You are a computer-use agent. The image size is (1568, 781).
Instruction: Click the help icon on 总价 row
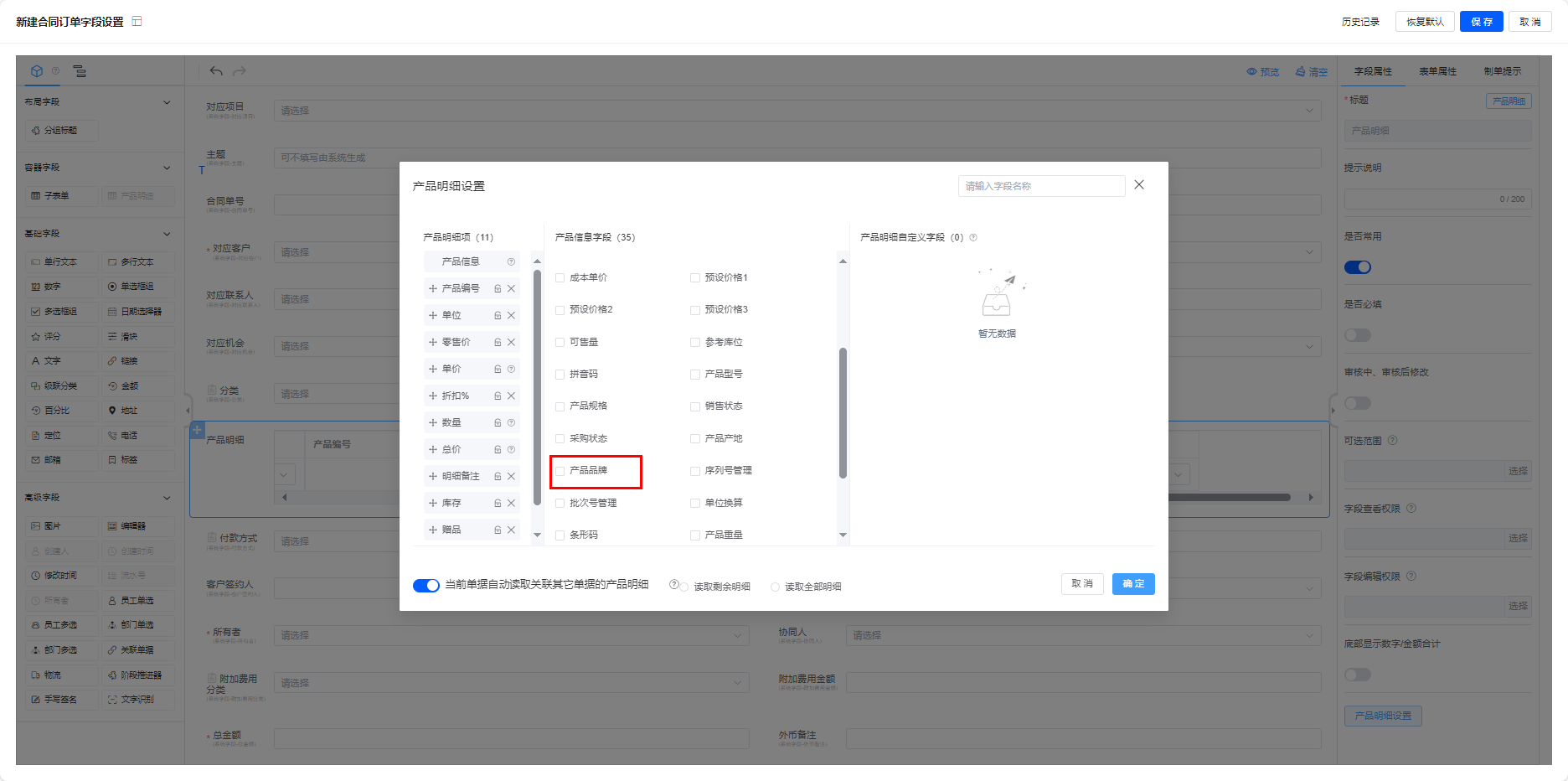coord(511,449)
